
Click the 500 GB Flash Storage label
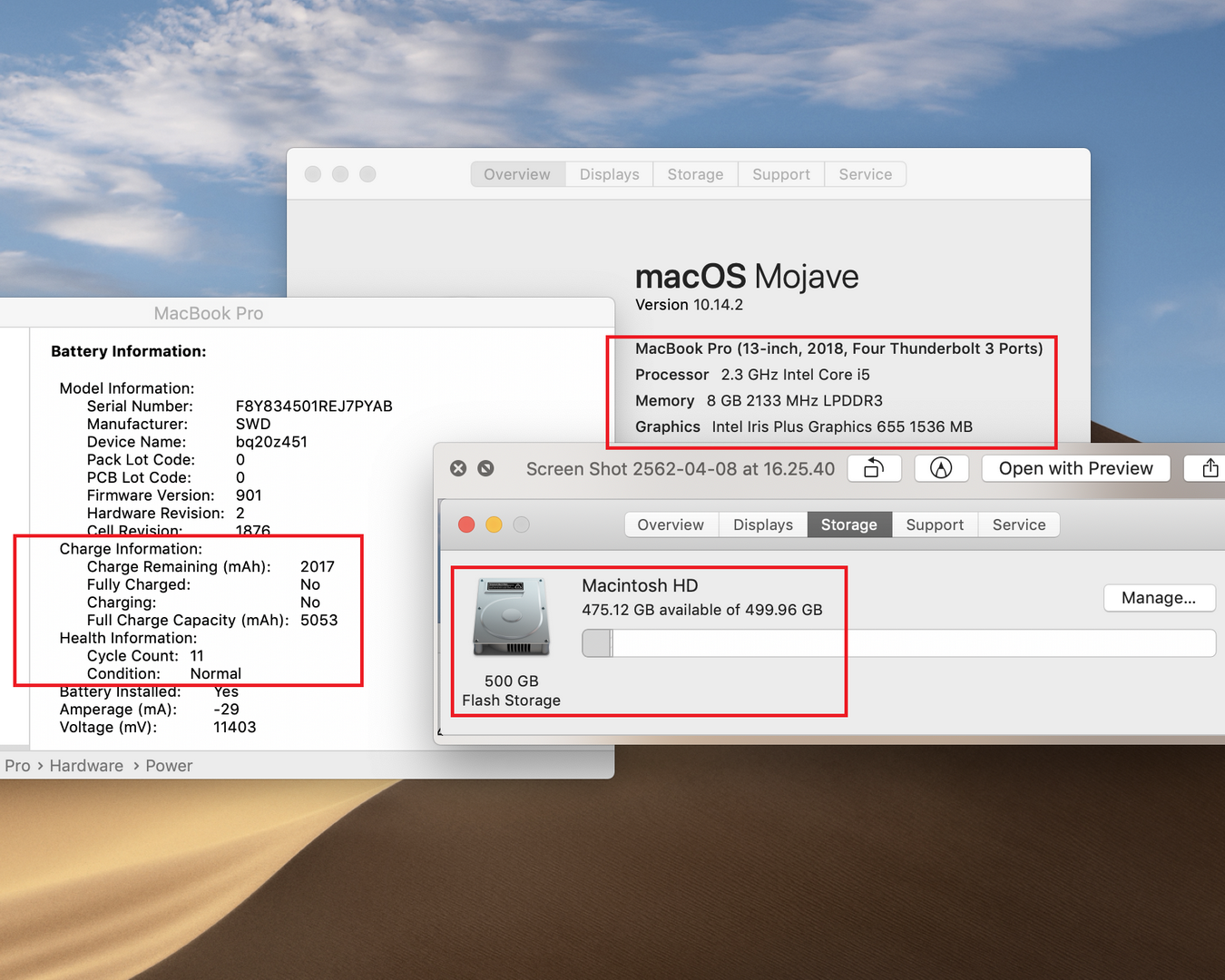pos(511,691)
